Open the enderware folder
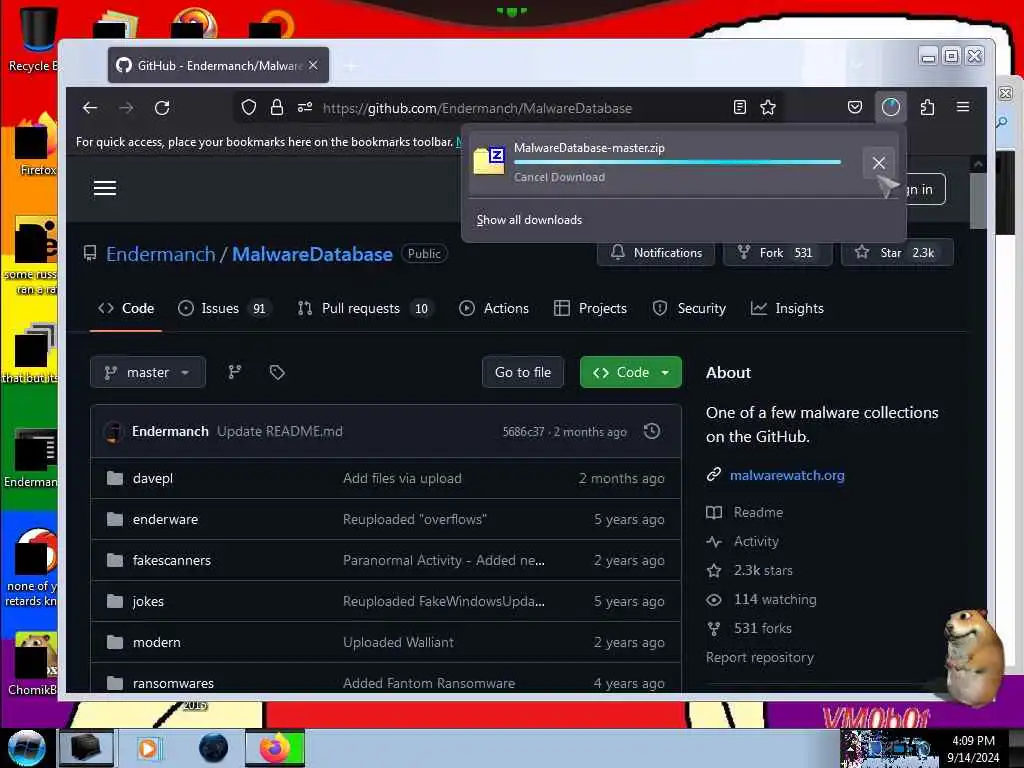1024x768 pixels. pos(165,520)
